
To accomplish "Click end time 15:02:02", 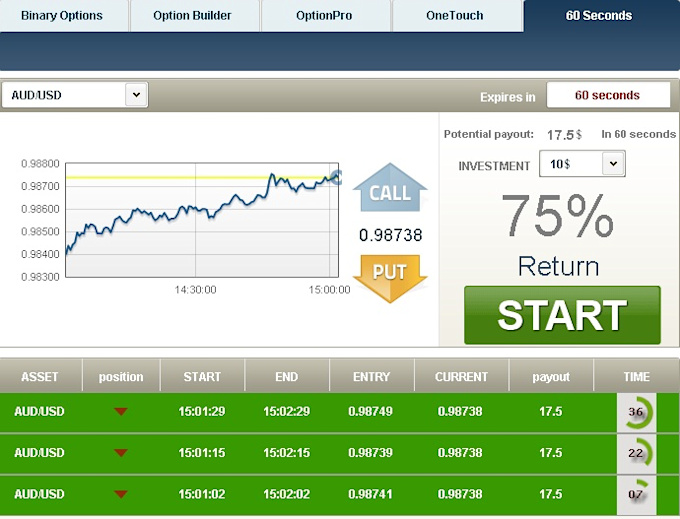I will click(287, 494).
